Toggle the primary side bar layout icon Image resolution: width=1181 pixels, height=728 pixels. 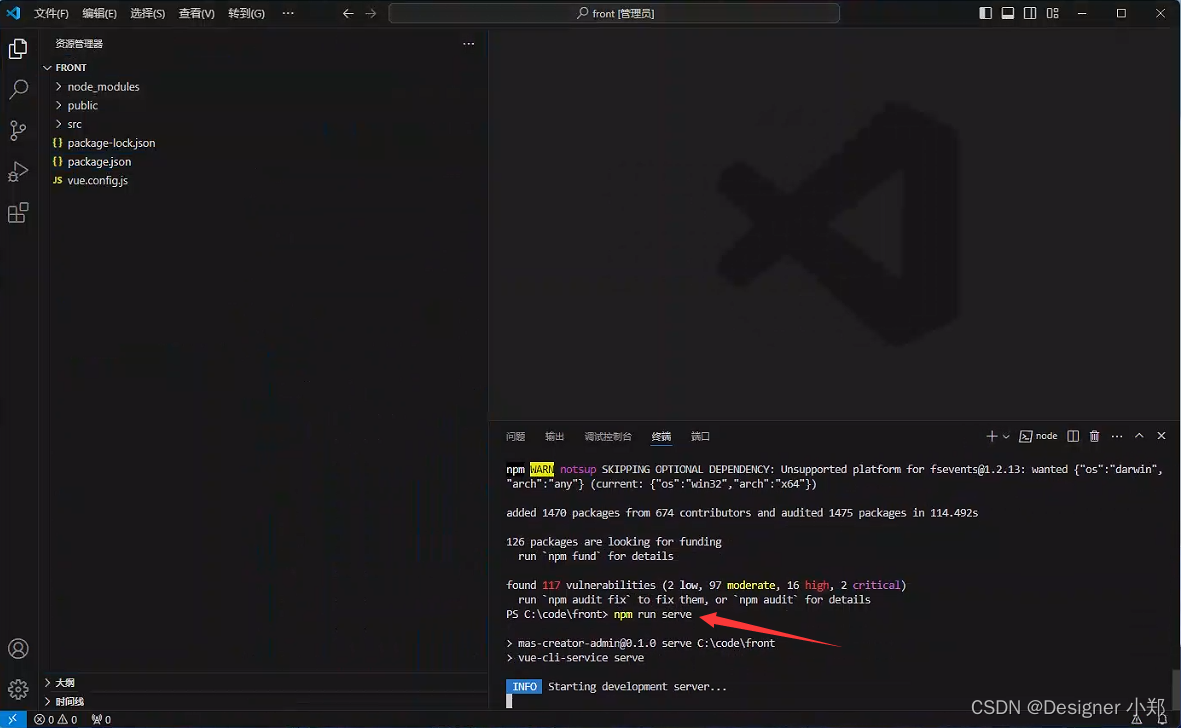tap(985, 13)
